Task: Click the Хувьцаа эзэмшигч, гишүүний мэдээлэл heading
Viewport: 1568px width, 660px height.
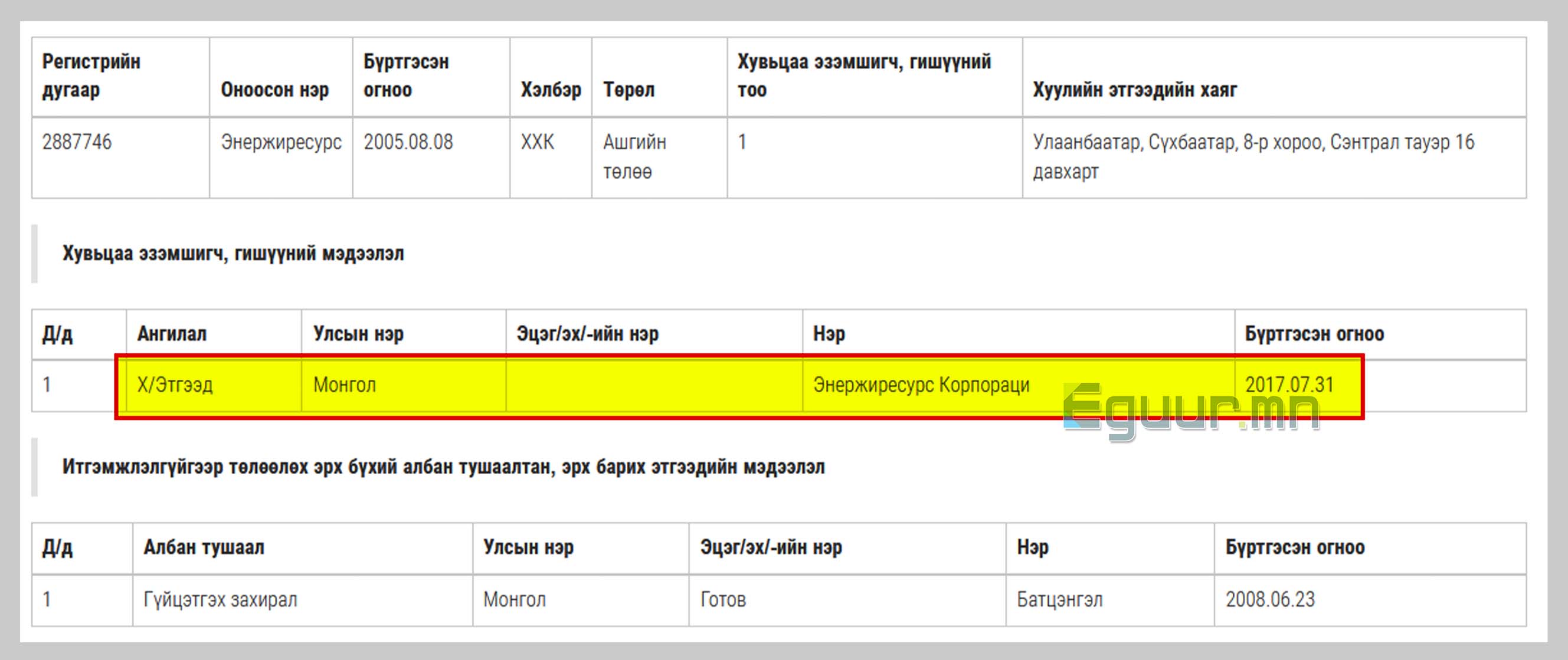Action: (233, 253)
